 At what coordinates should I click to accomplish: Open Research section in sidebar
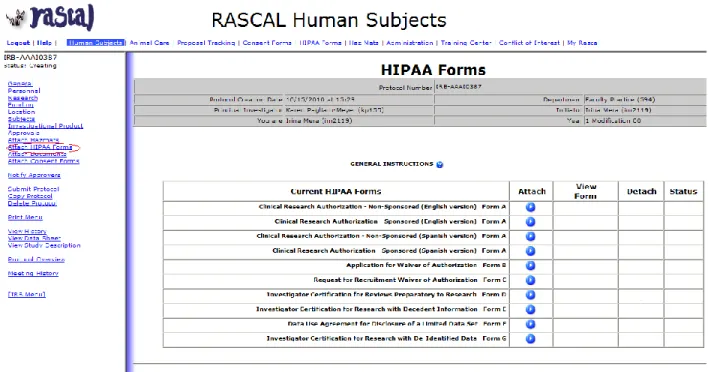23,98
